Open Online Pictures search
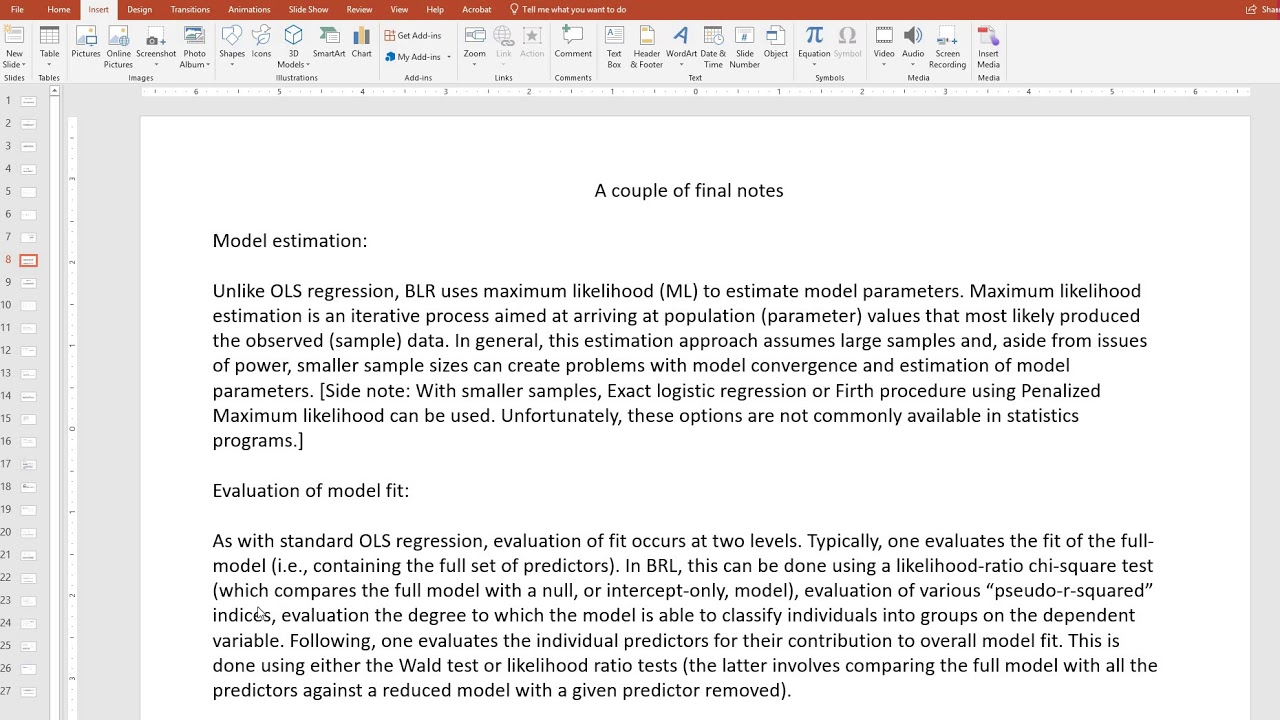The image size is (1280, 720). tap(118, 47)
